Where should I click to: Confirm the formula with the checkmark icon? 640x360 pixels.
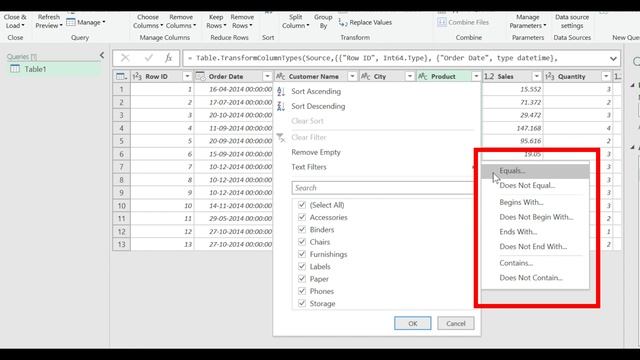(x=148, y=58)
